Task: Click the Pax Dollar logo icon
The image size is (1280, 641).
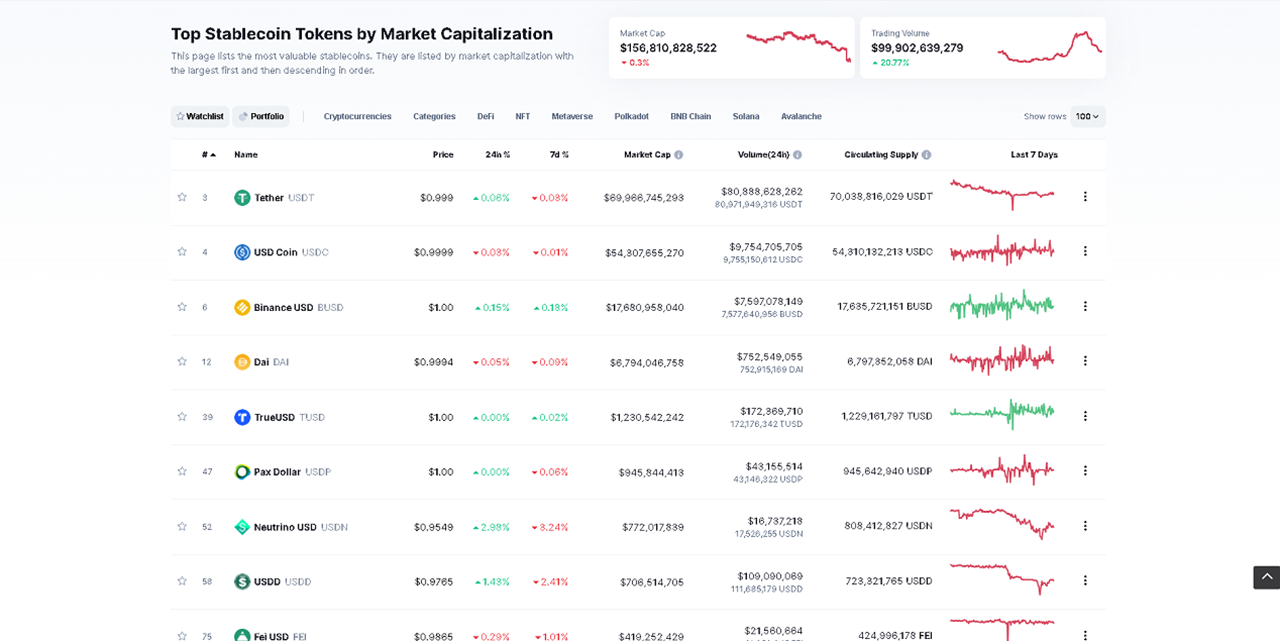Action: coord(242,472)
